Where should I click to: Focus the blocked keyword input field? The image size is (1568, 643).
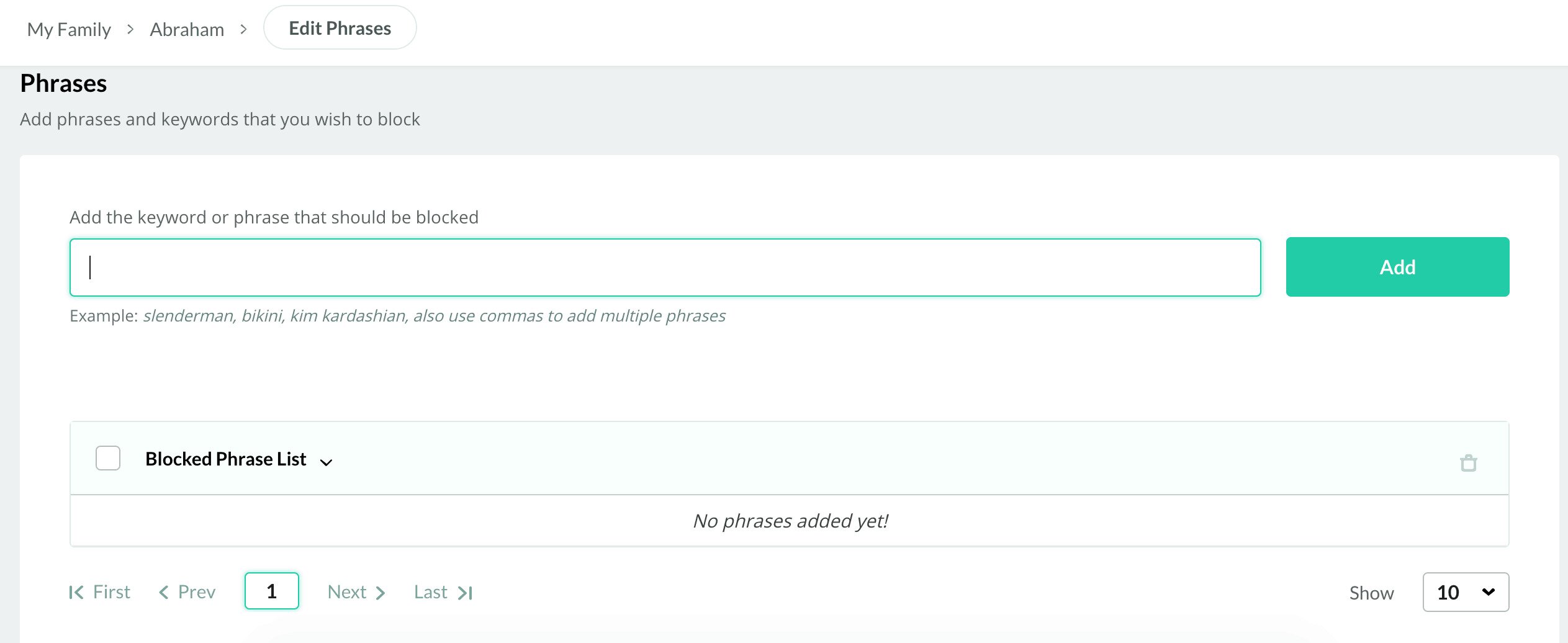coord(665,268)
